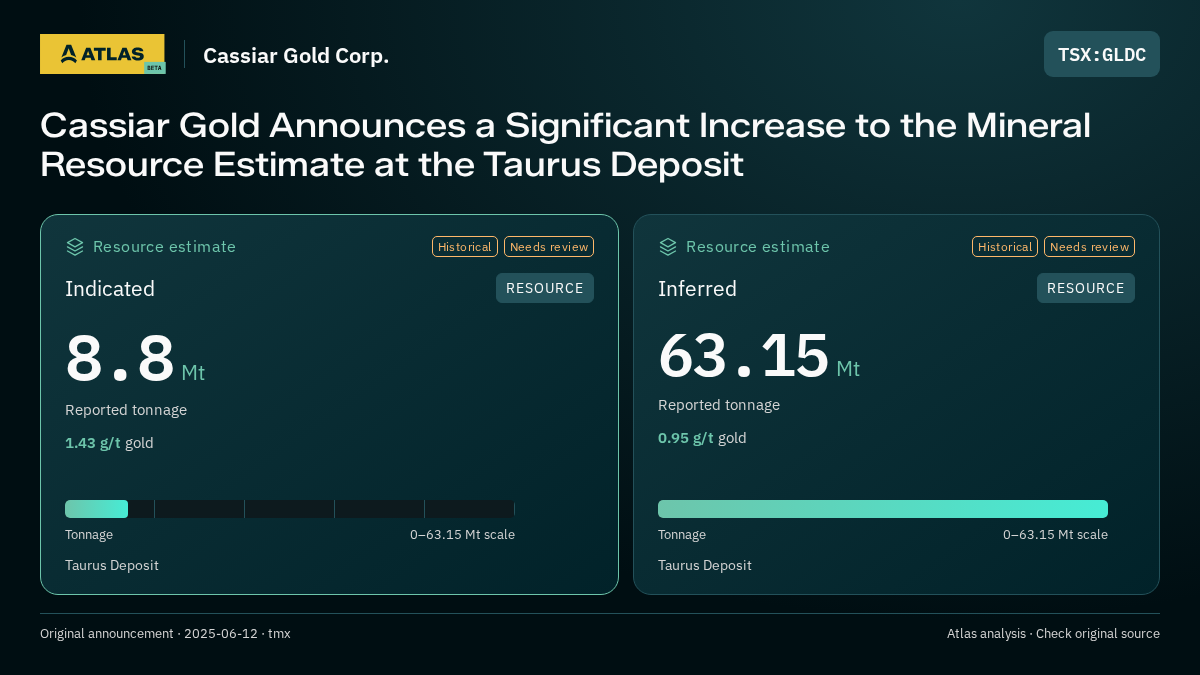Click Resource estimate title on Indicated card
Image resolution: width=1200 pixels, height=675 pixels.
click(x=164, y=247)
